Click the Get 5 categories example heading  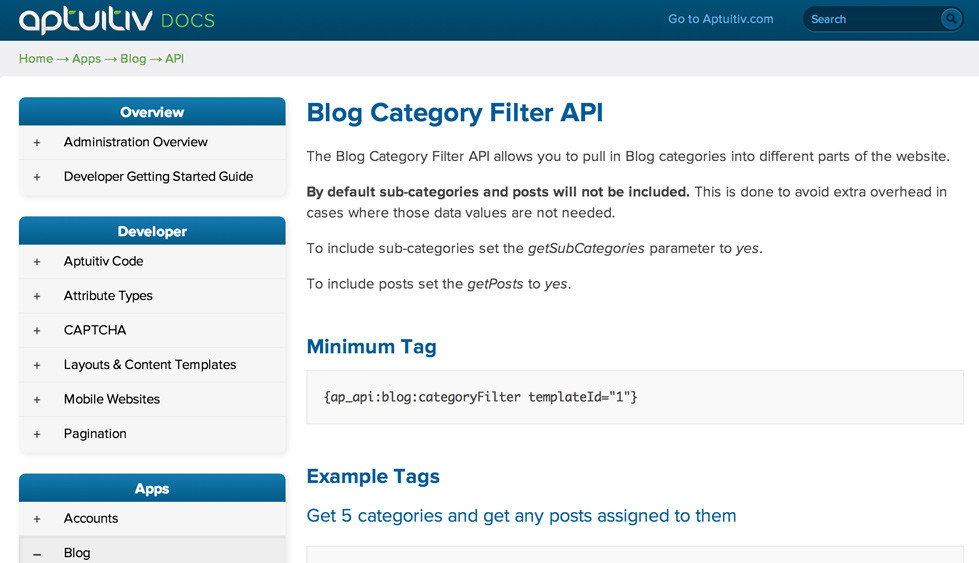521,516
